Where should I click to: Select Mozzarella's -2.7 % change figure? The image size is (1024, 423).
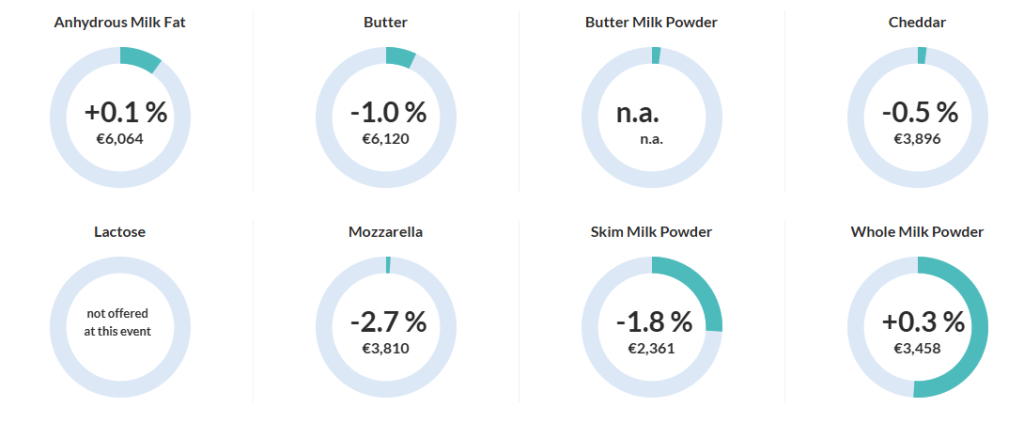(x=388, y=322)
